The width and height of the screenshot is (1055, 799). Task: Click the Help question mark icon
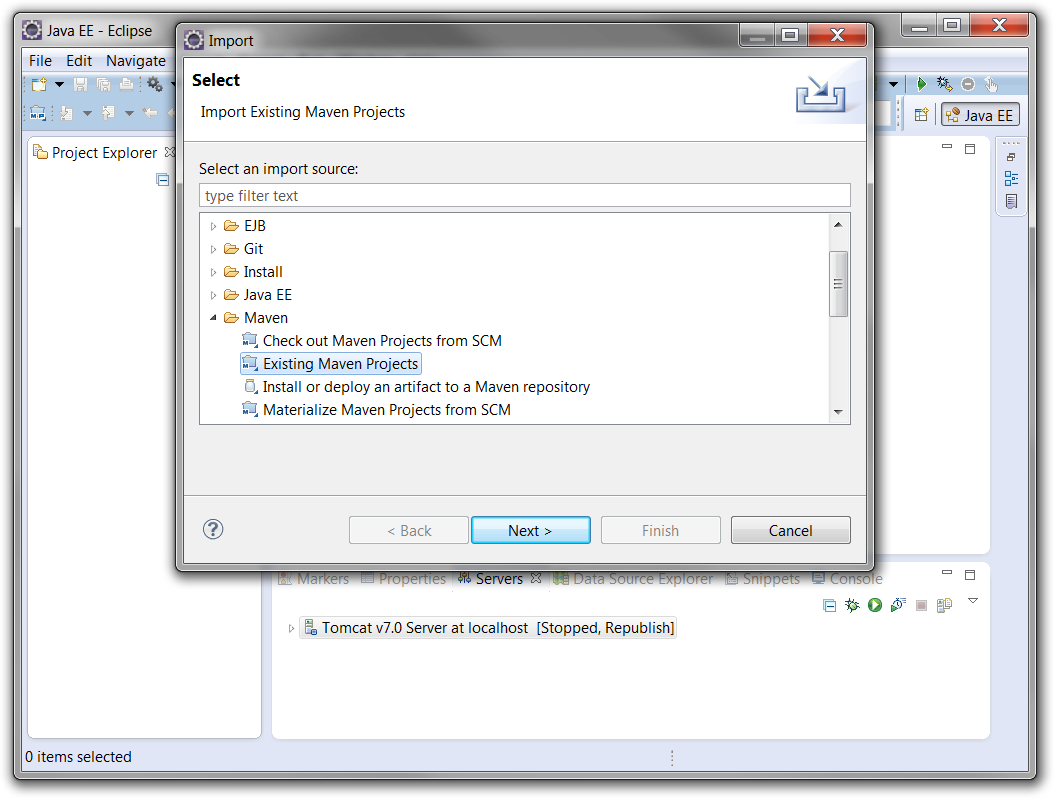click(x=213, y=529)
